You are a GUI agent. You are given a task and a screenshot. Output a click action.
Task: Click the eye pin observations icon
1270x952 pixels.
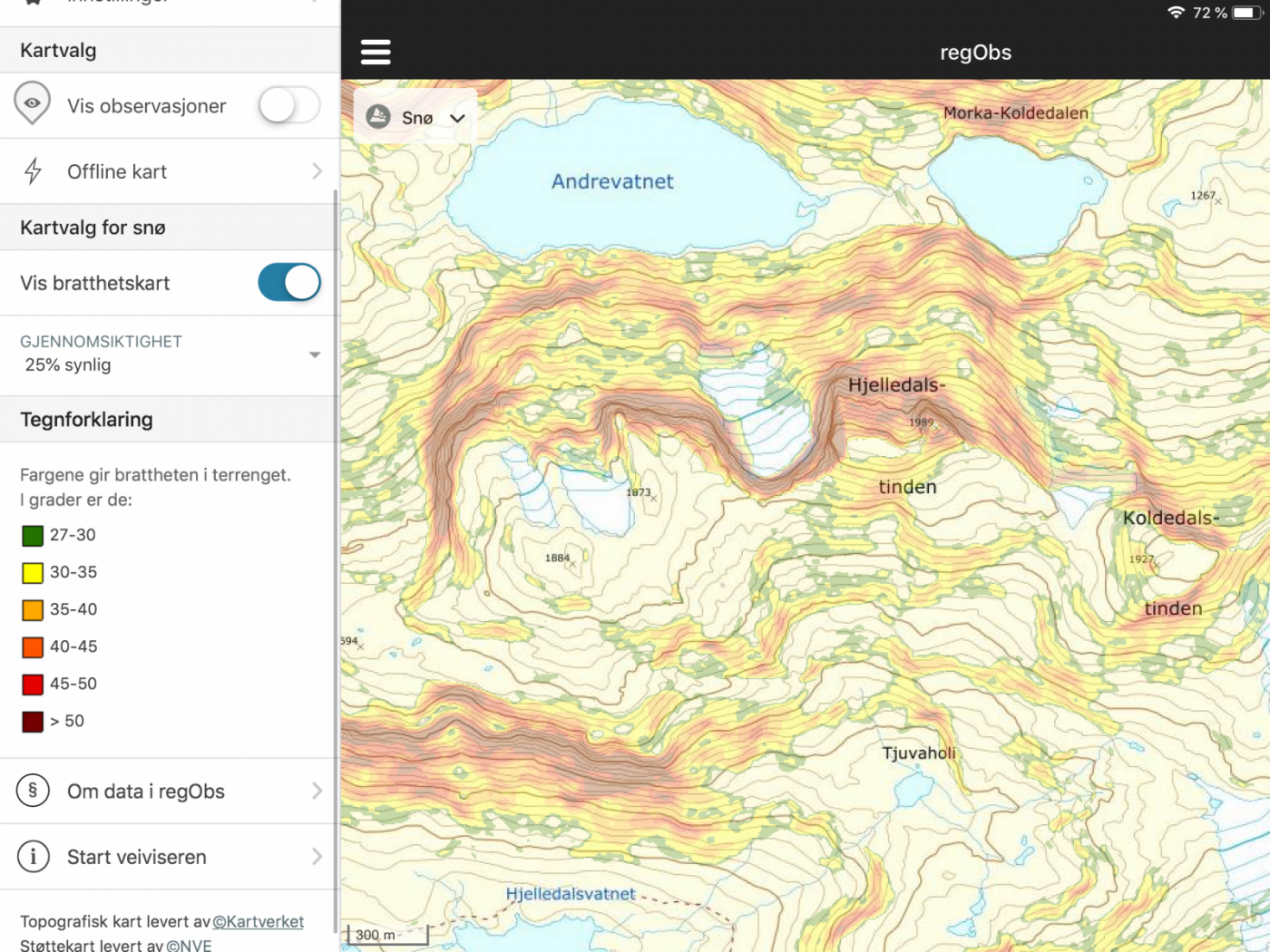32,104
